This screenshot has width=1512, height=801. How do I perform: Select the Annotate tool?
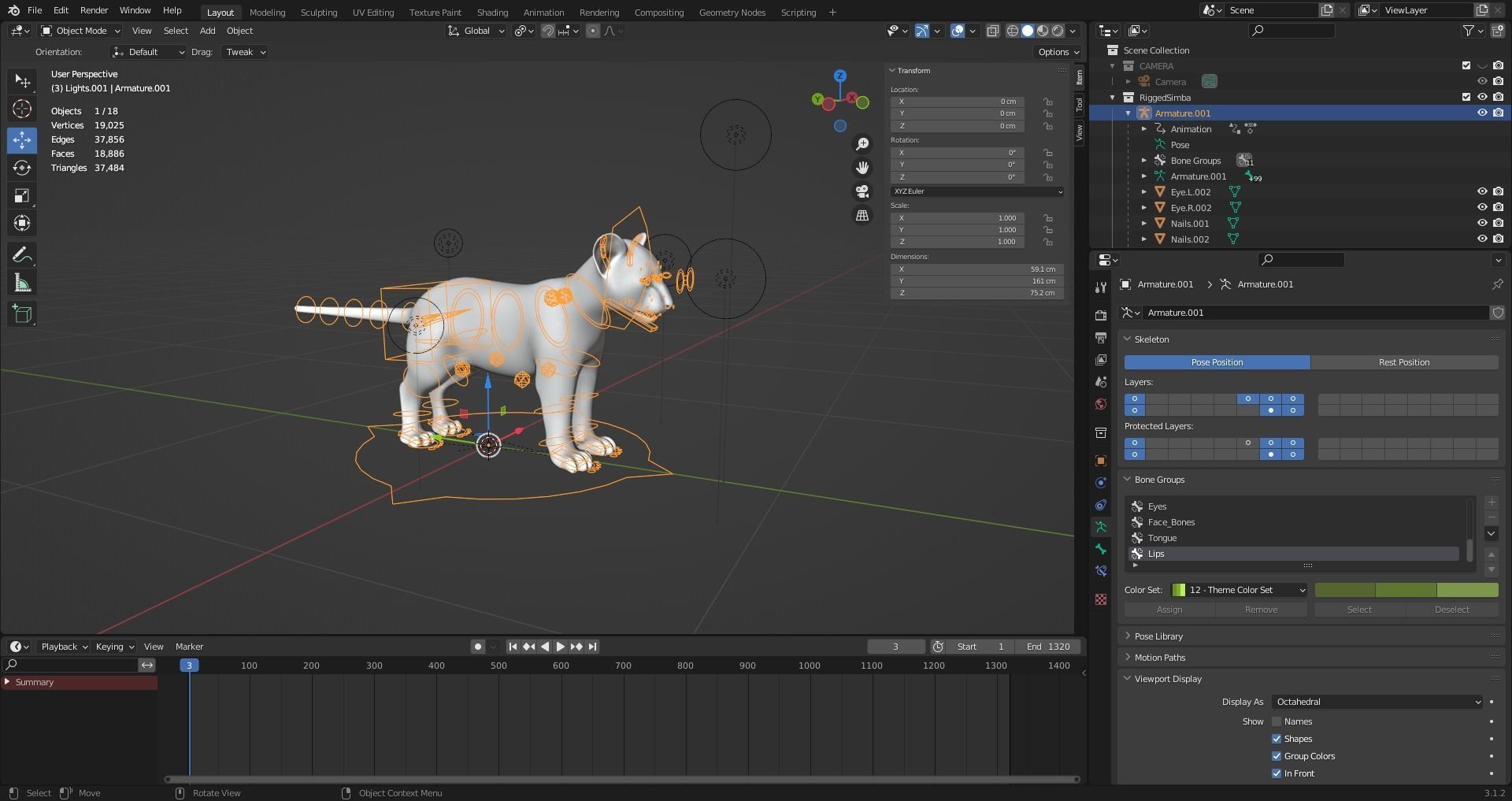22,254
